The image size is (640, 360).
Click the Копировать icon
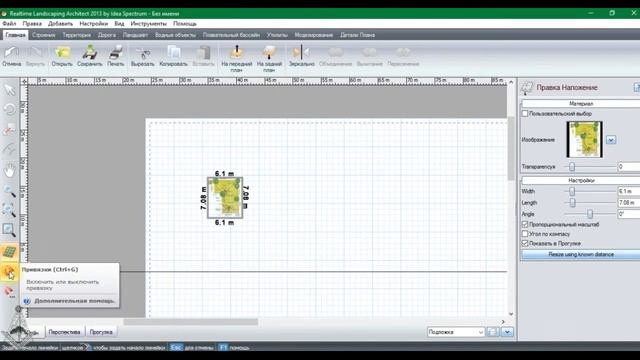click(173, 53)
